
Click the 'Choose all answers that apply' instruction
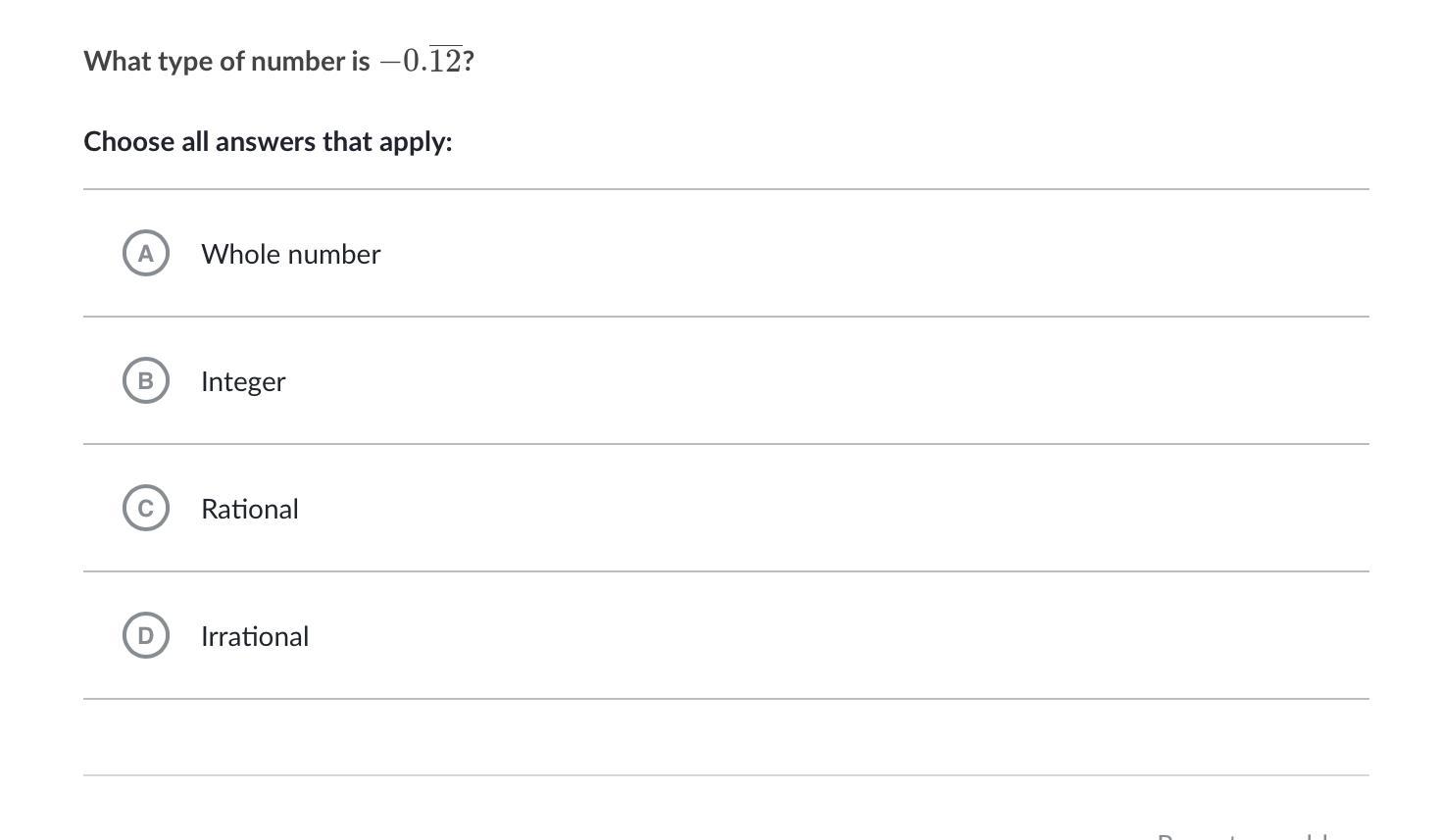268,141
